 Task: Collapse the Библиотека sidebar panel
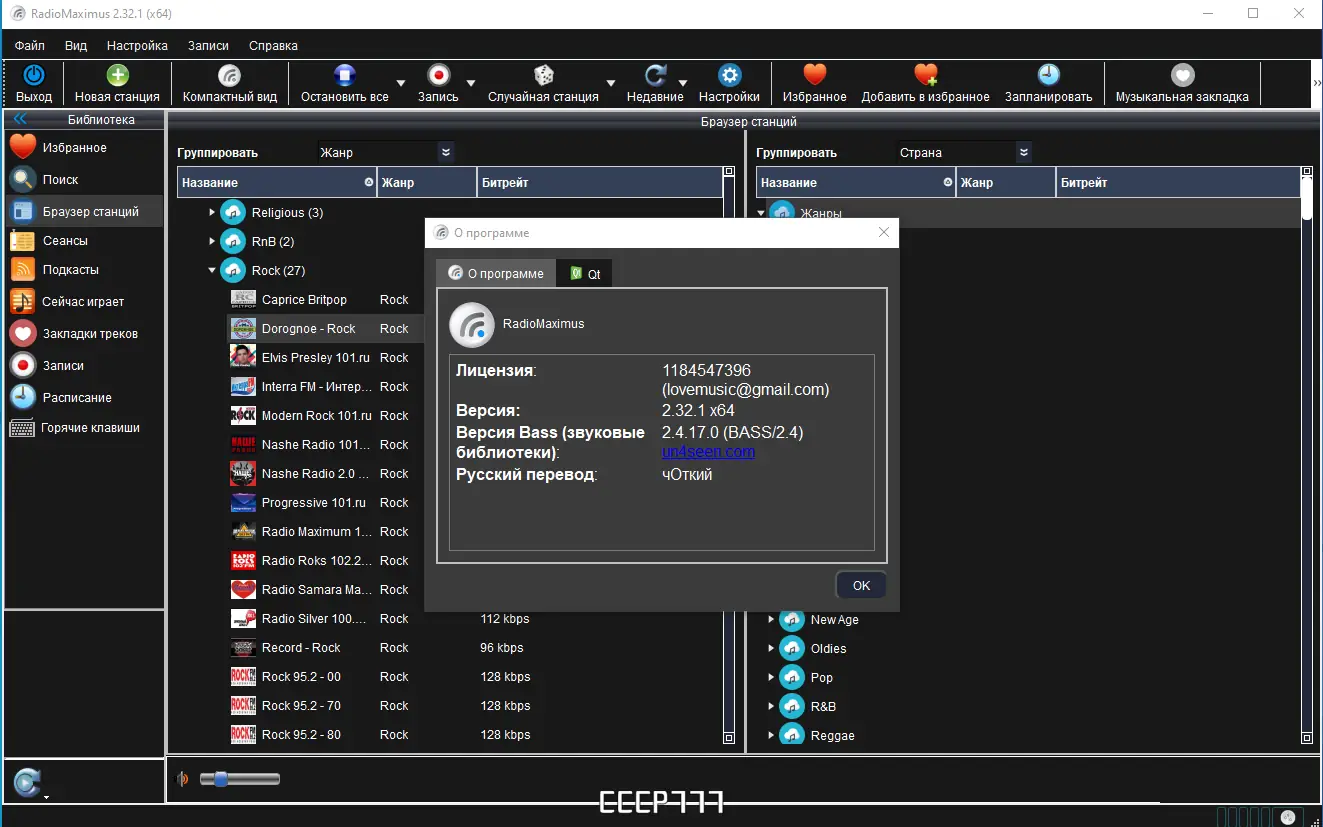tap(18, 119)
